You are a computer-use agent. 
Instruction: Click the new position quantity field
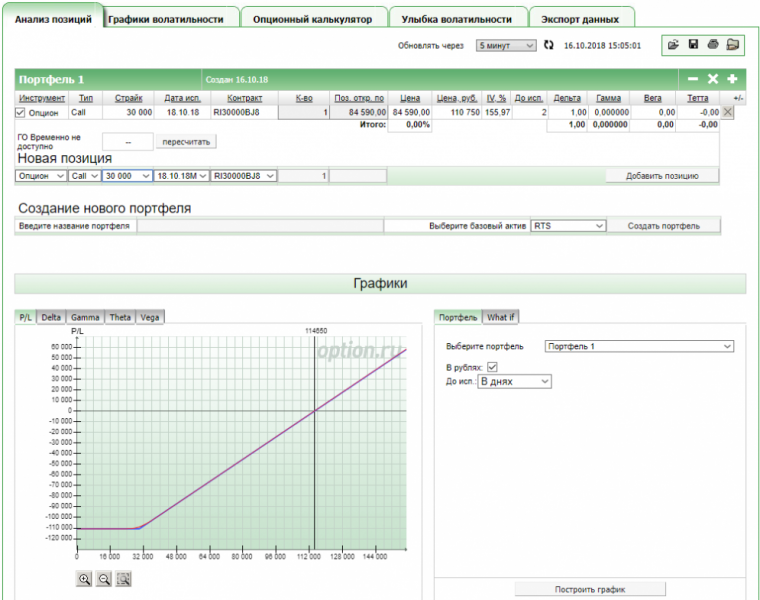click(x=303, y=176)
